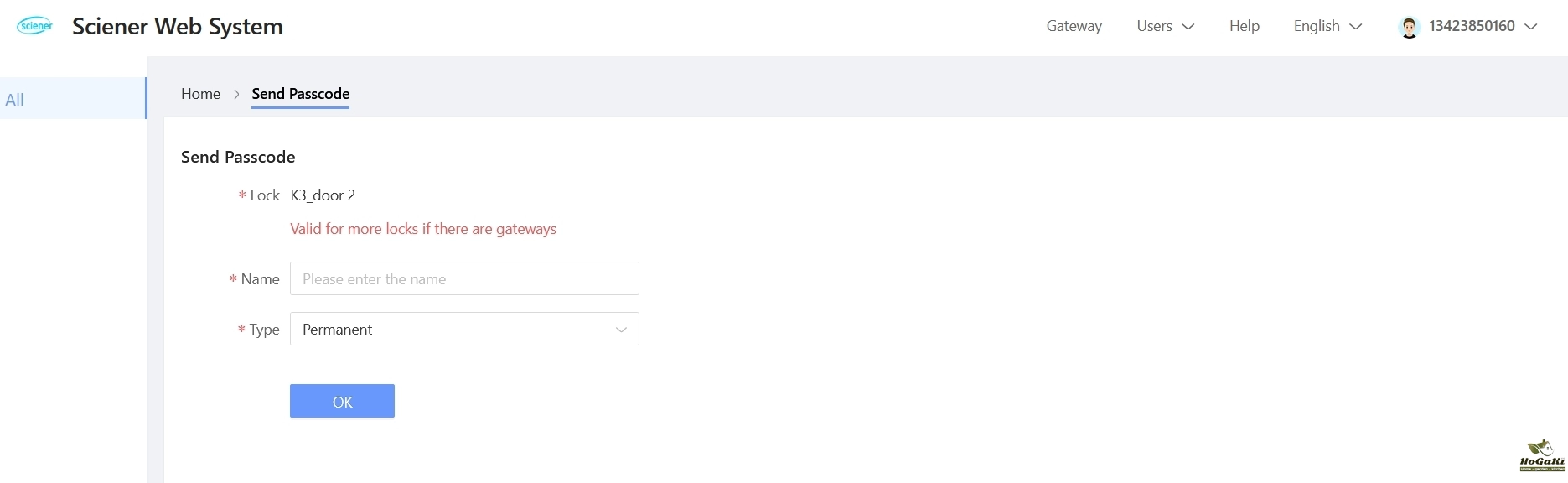
Task: Click the arrow beside English
Action: (x=1356, y=27)
